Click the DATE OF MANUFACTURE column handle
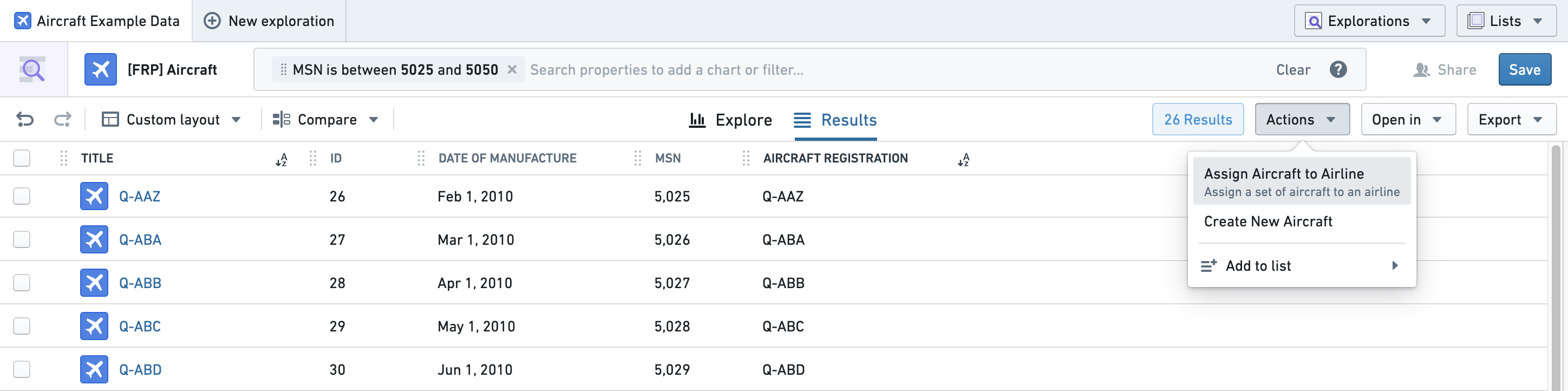 (x=421, y=158)
